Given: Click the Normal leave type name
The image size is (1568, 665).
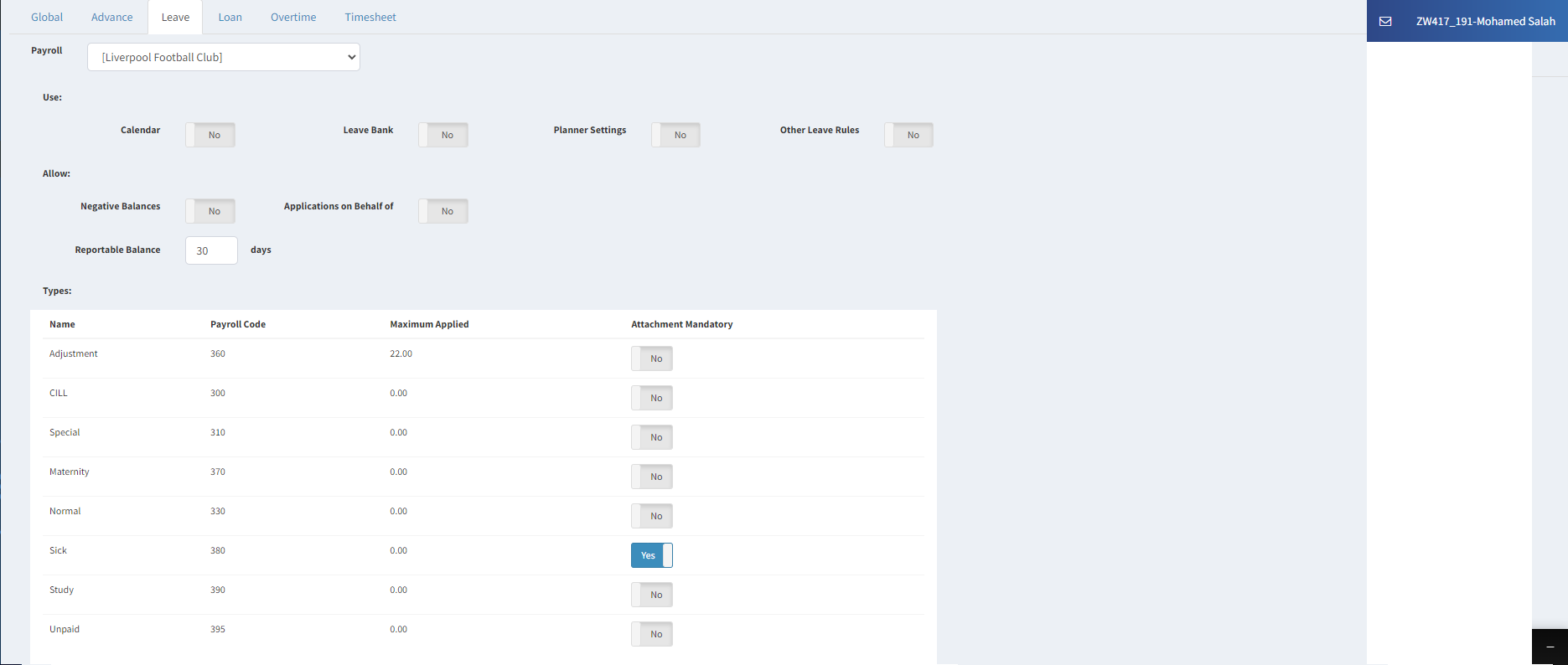Looking at the screenshot, I should click(x=65, y=511).
